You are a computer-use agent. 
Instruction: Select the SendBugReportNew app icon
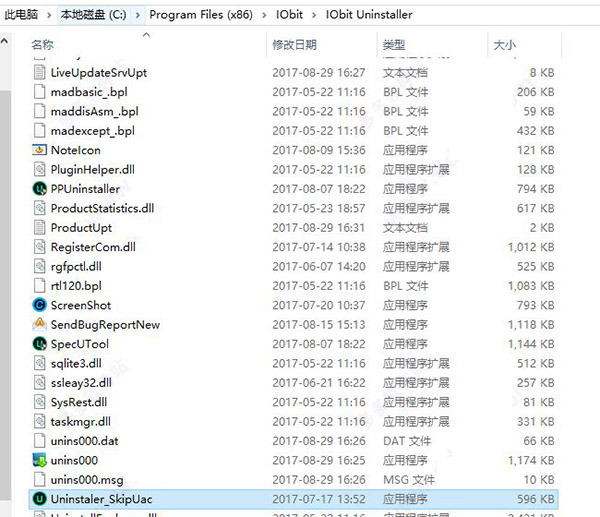39,325
